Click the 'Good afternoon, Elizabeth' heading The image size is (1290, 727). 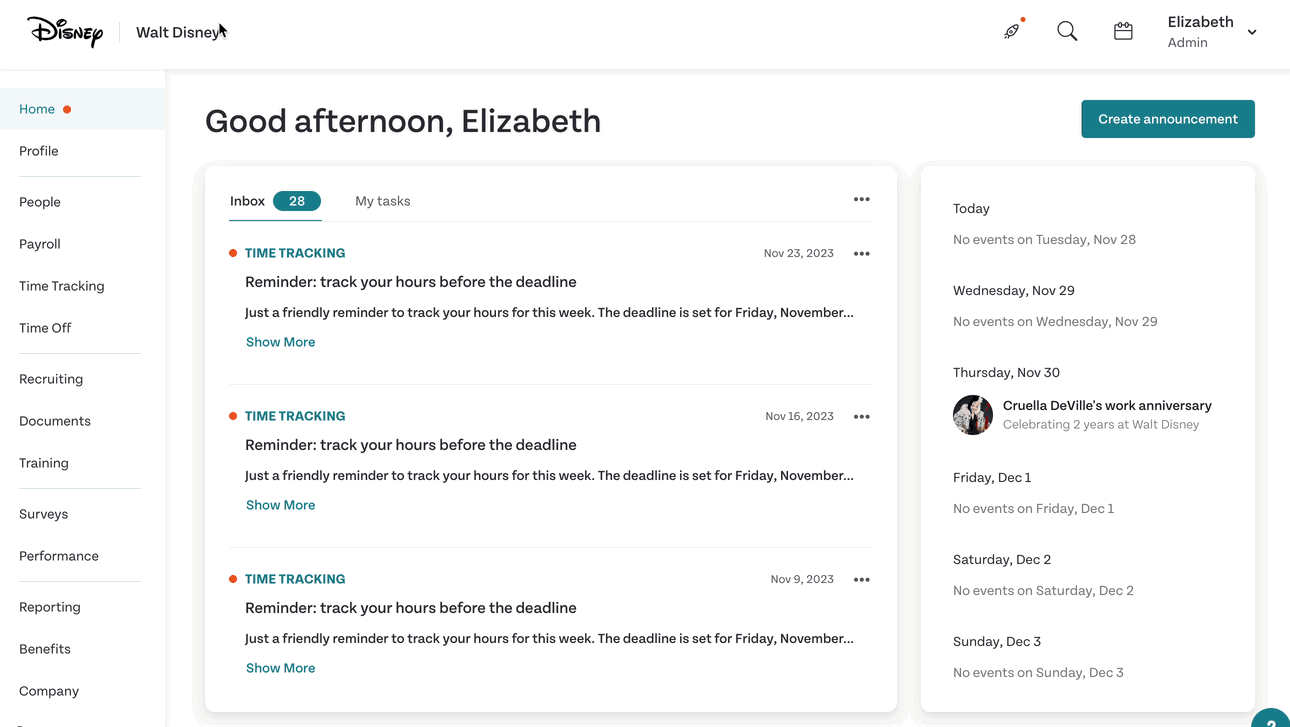pos(403,121)
